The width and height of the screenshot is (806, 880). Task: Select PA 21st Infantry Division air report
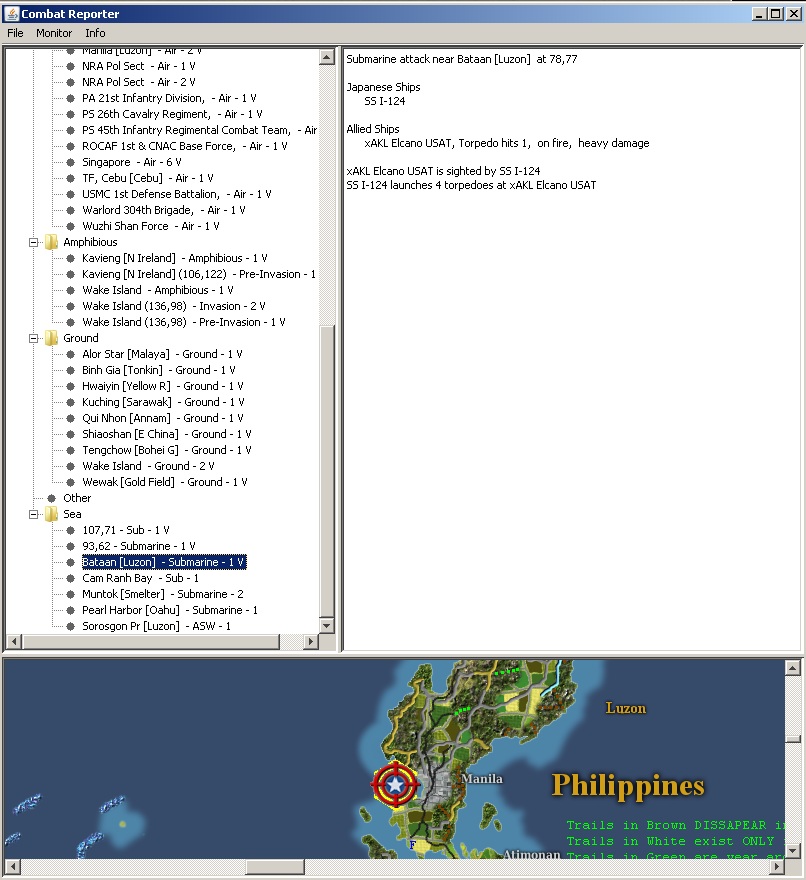tap(169, 98)
